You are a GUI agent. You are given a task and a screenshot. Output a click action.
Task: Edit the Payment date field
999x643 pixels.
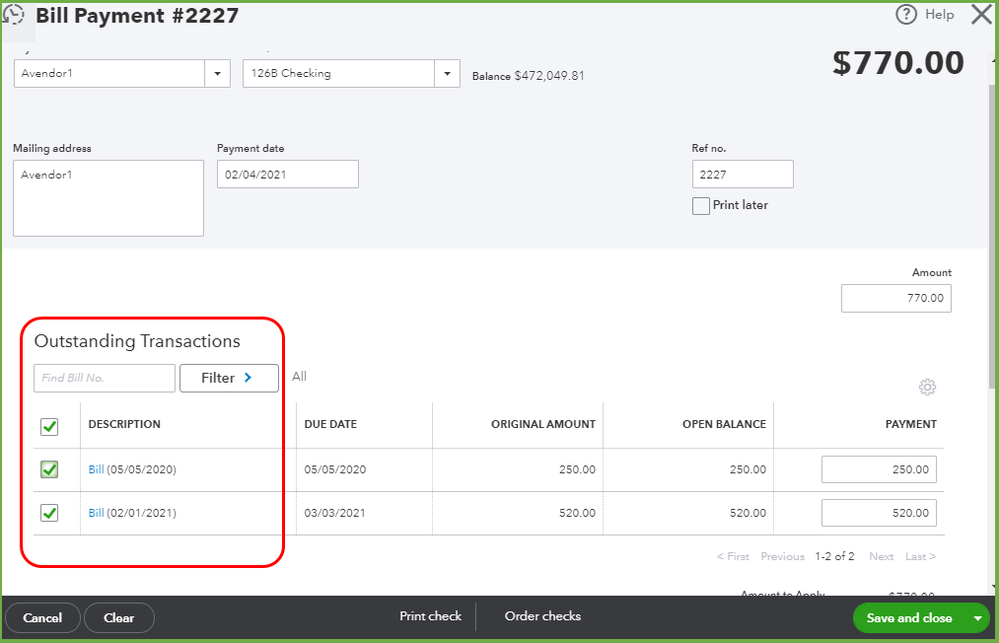pyautogui.click(x=287, y=173)
